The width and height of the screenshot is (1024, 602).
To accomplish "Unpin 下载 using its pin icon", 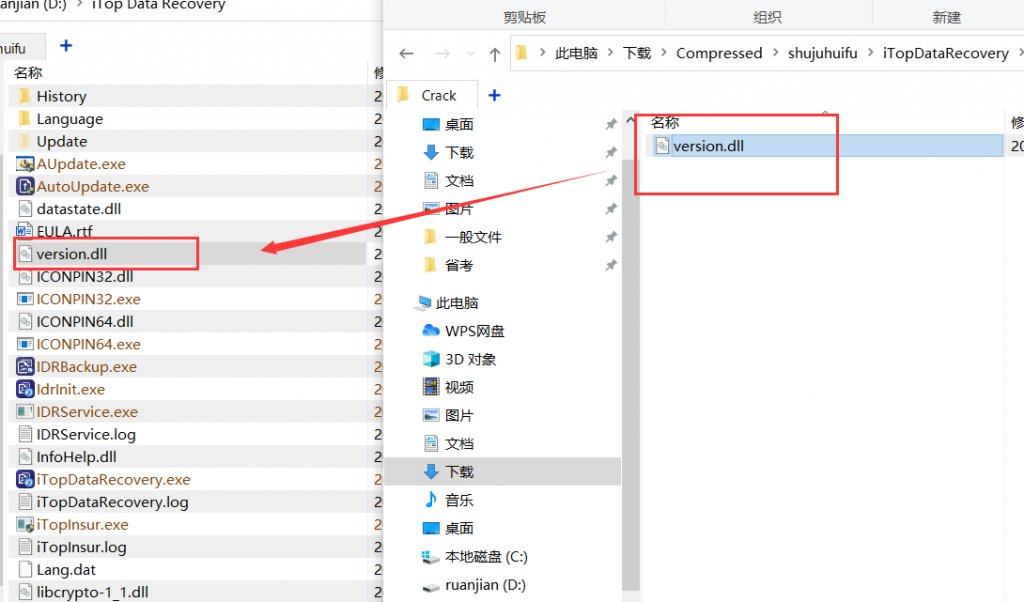I will tap(611, 152).
